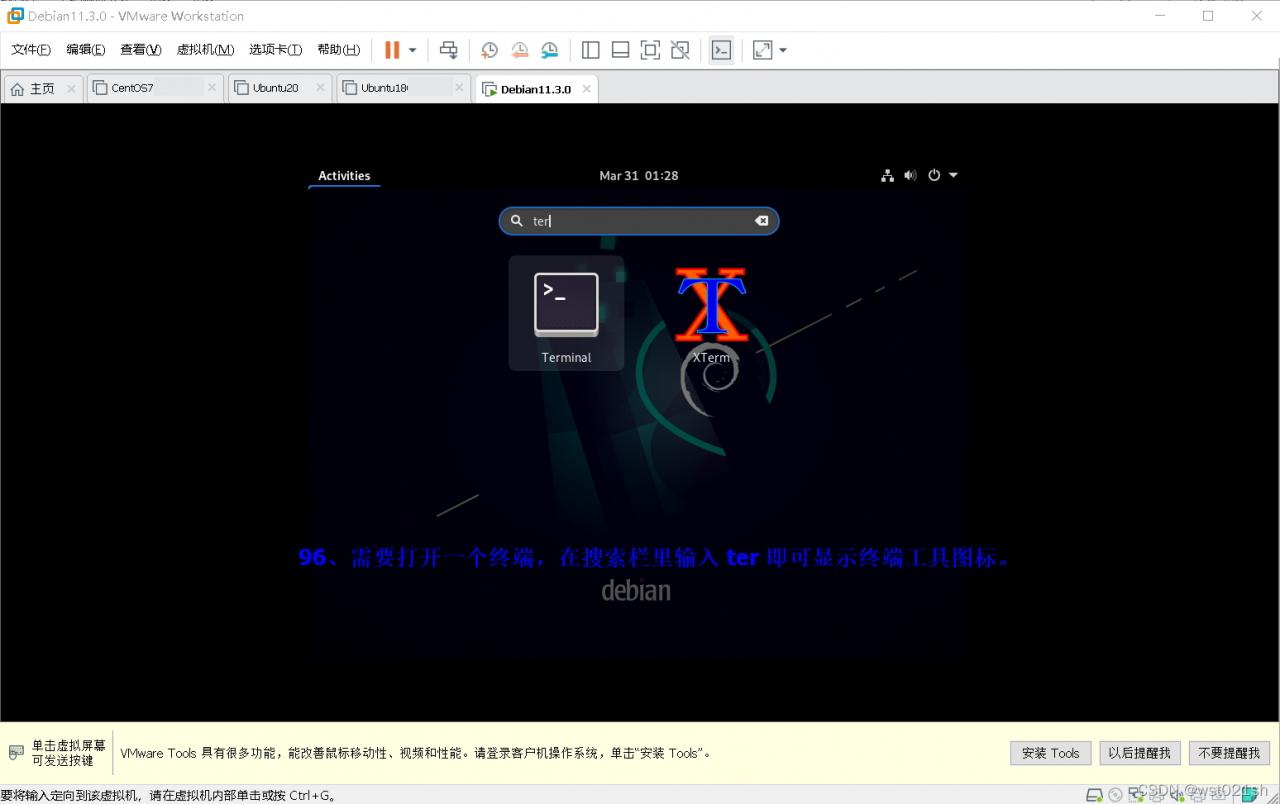Switch to the Ubuntu18 tab

pos(403,88)
